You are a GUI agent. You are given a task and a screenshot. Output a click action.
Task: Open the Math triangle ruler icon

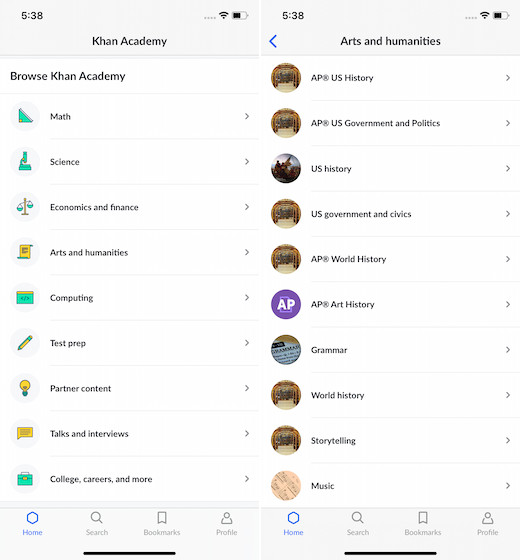click(25, 116)
